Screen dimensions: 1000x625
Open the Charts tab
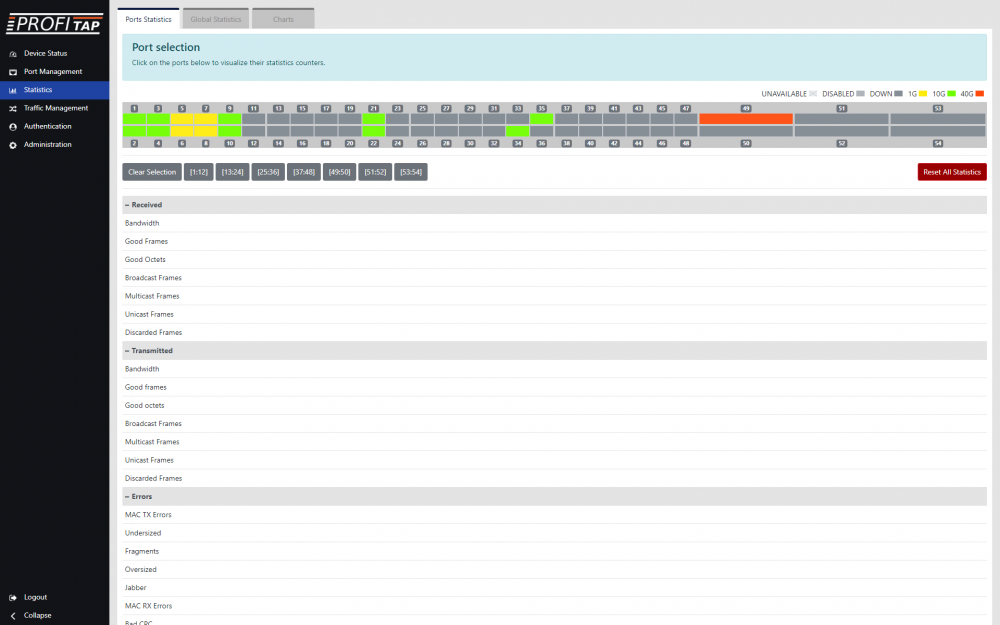(x=283, y=19)
